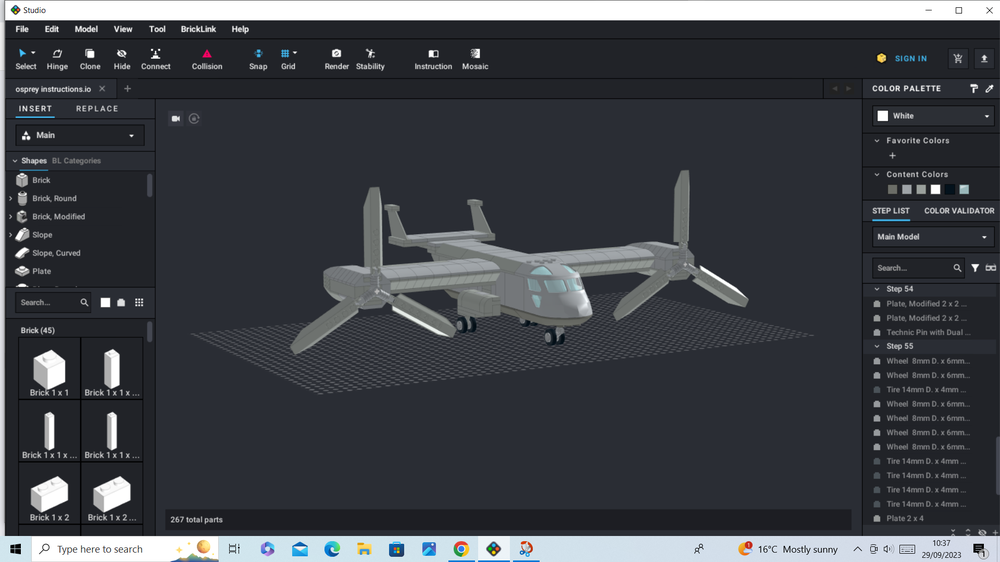
Task: Open Chrome from the taskbar
Action: (x=461, y=549)
